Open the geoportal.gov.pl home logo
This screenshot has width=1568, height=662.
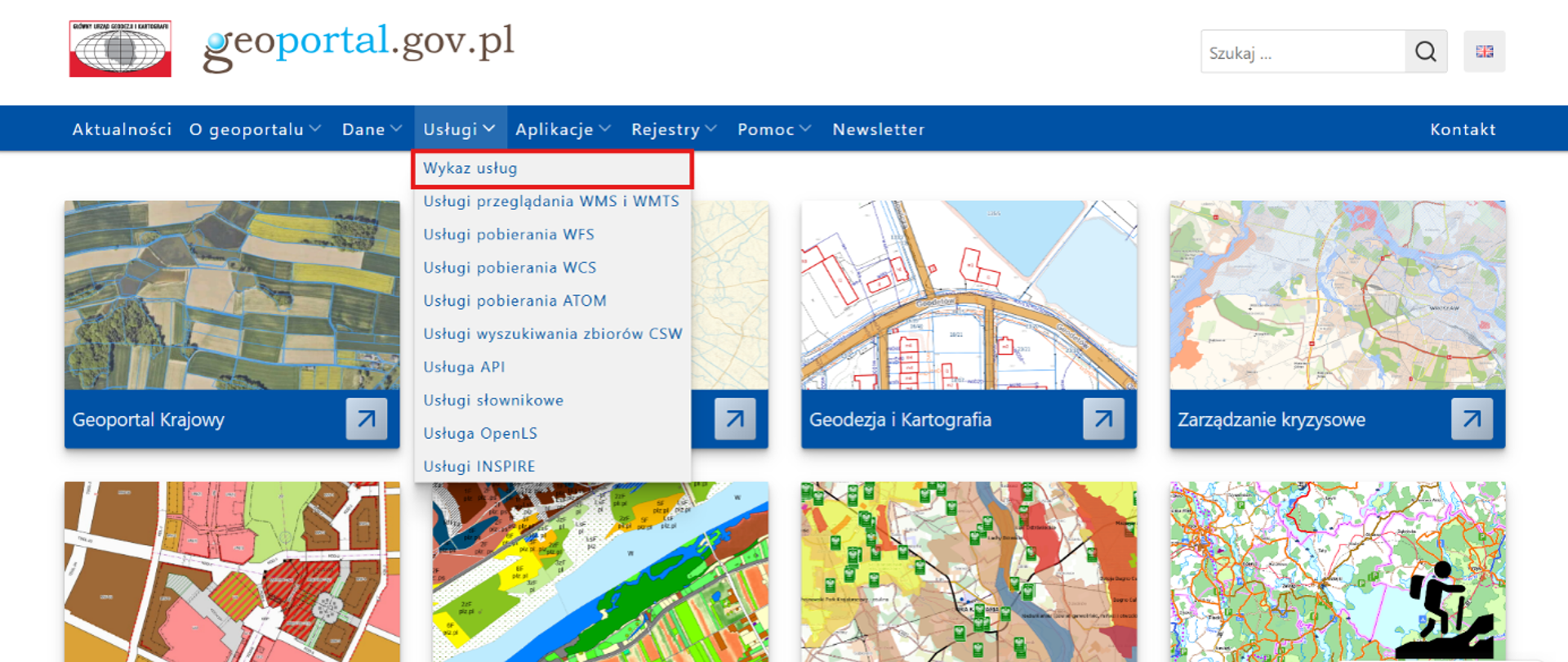pyautogui.click(x=359, y=46)
